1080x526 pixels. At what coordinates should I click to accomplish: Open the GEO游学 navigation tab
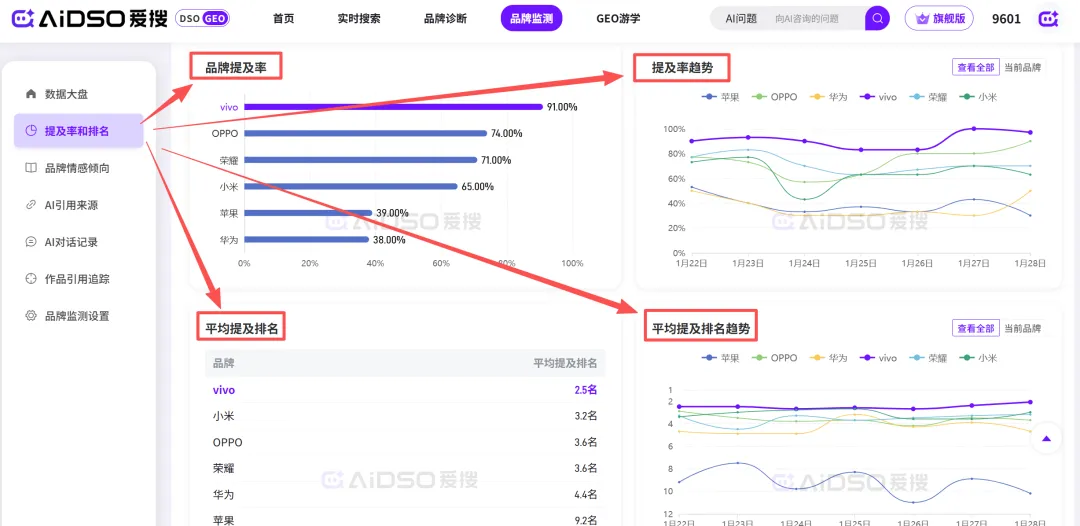point(618,18)
